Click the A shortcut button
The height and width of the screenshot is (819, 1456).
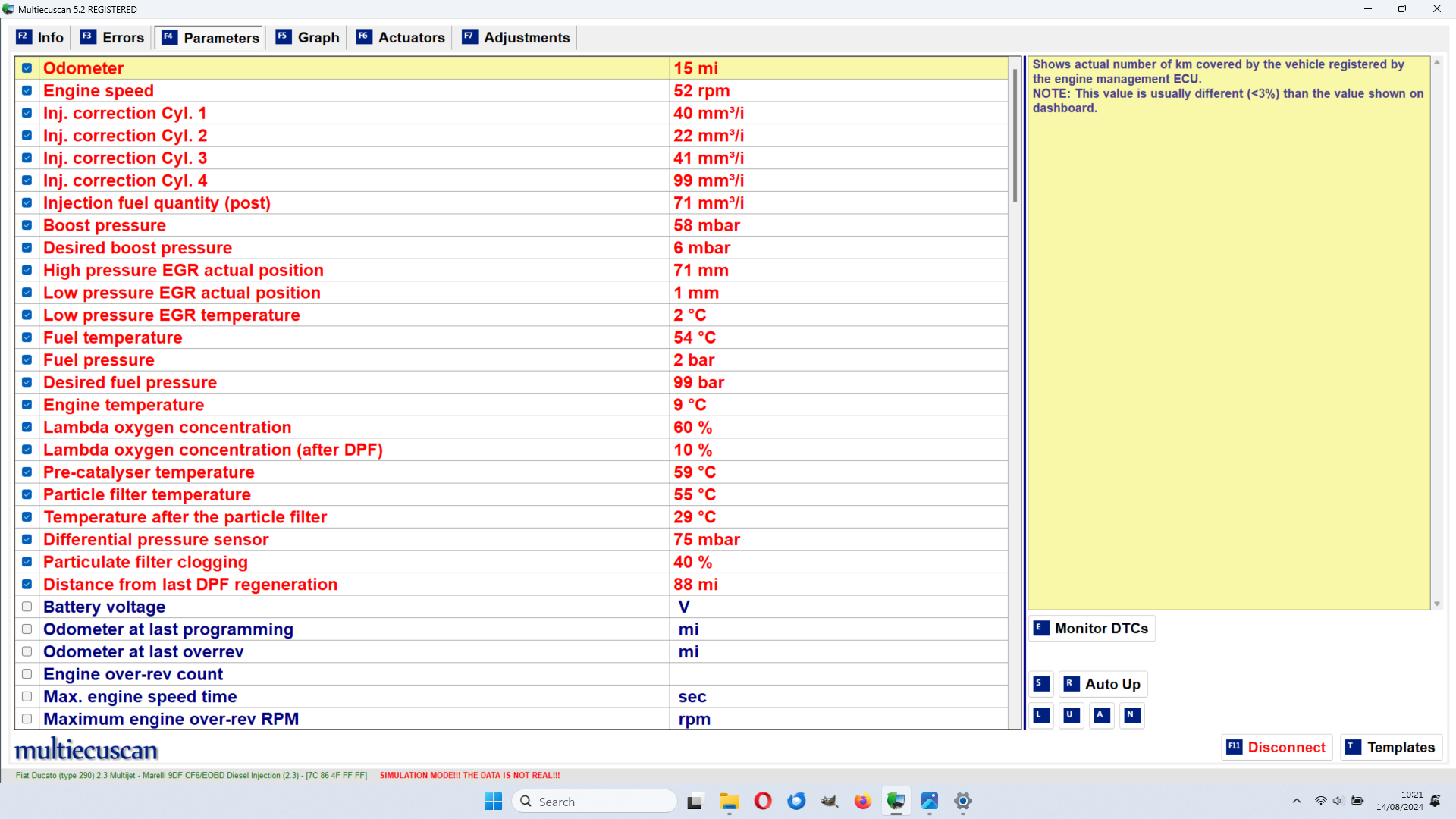1102,715
